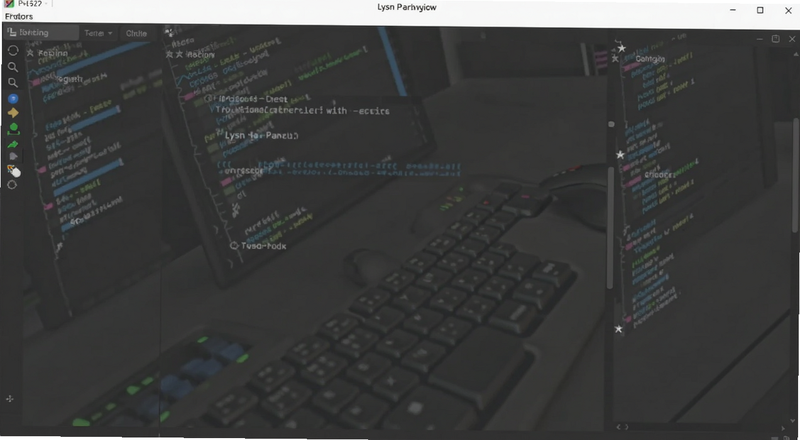The image size is (800, 440).
Task: Select the upper magnifier tool in left toolbar
Action: coord(13,67)
